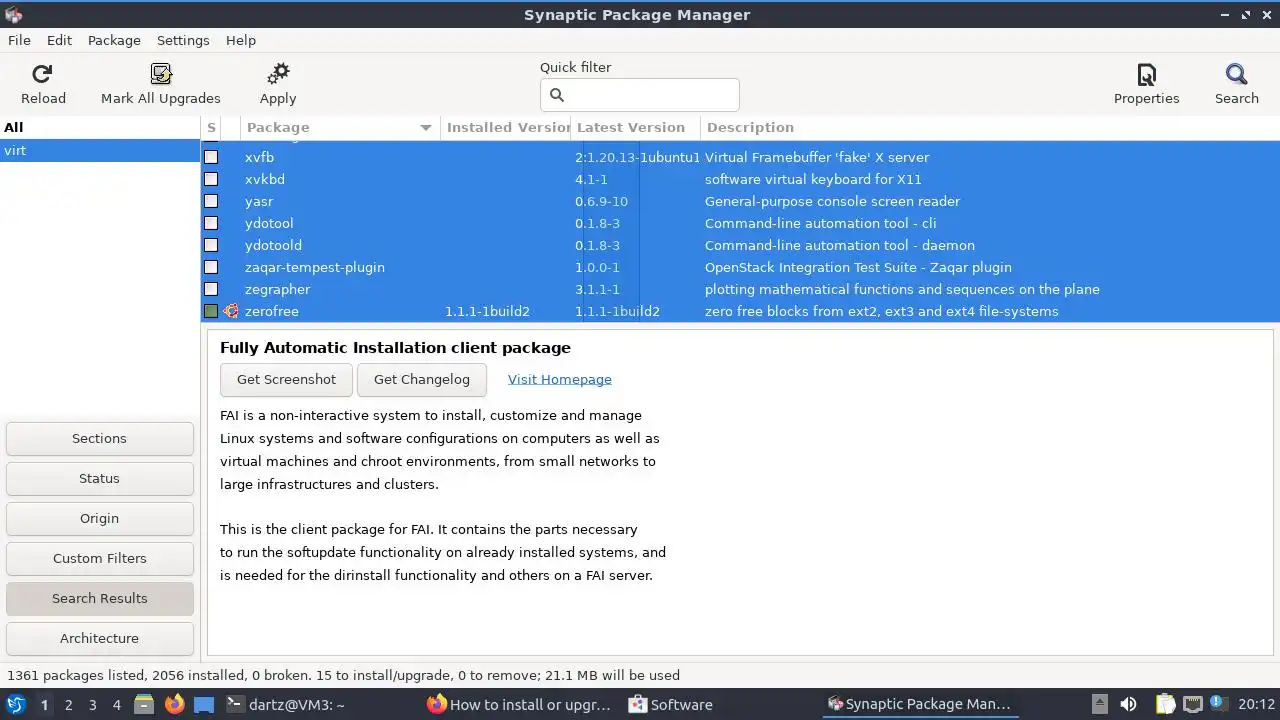The width and height of the screenshot is (1280, 720).
Task: Switch to workspace 2 in the taskbar
Action: (x=68, y=704)
